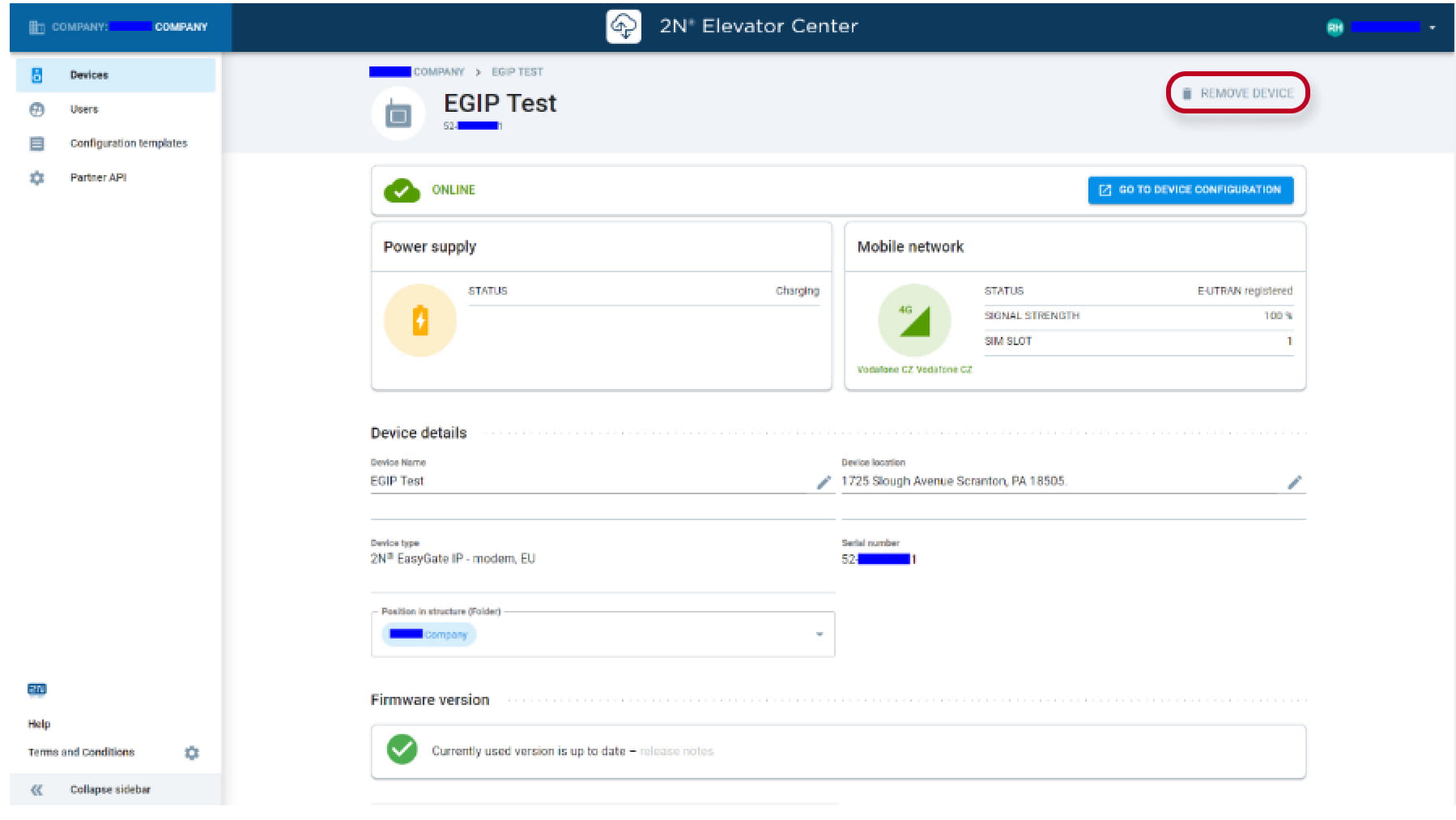Click the green online cloud status icon
Viewport: 1456px width, 820px height.
402,190
